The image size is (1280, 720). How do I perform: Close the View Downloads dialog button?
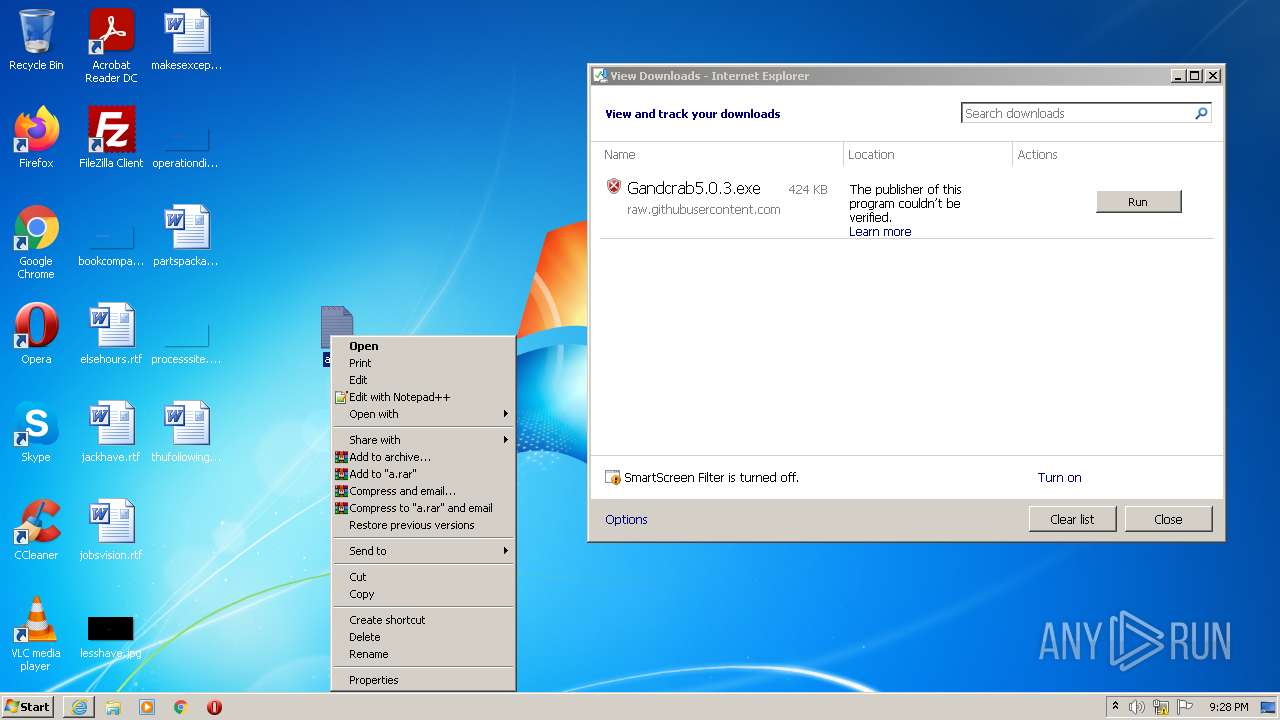coord(1168,519)
